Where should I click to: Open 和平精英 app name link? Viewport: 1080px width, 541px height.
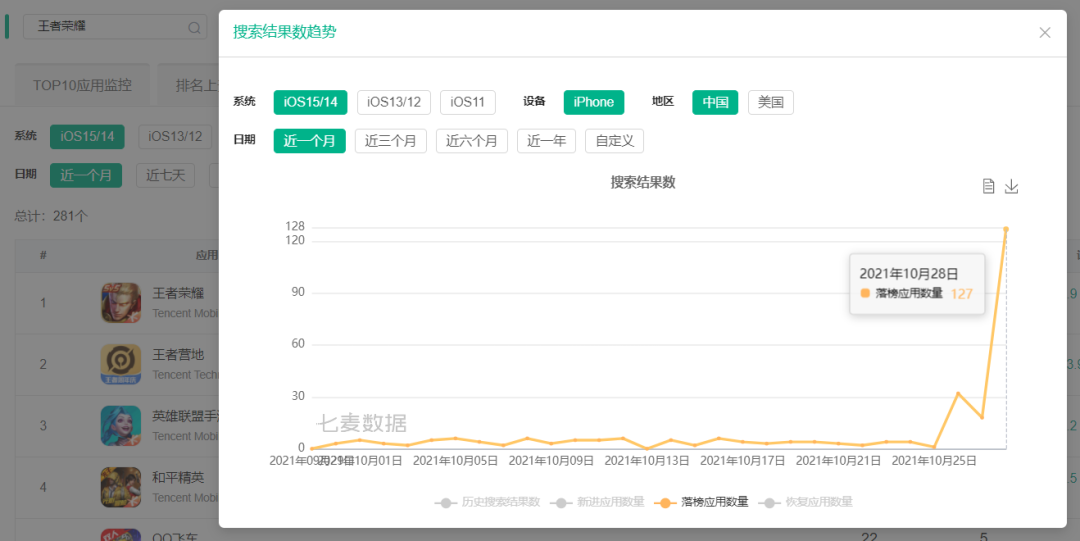[178, 478]
